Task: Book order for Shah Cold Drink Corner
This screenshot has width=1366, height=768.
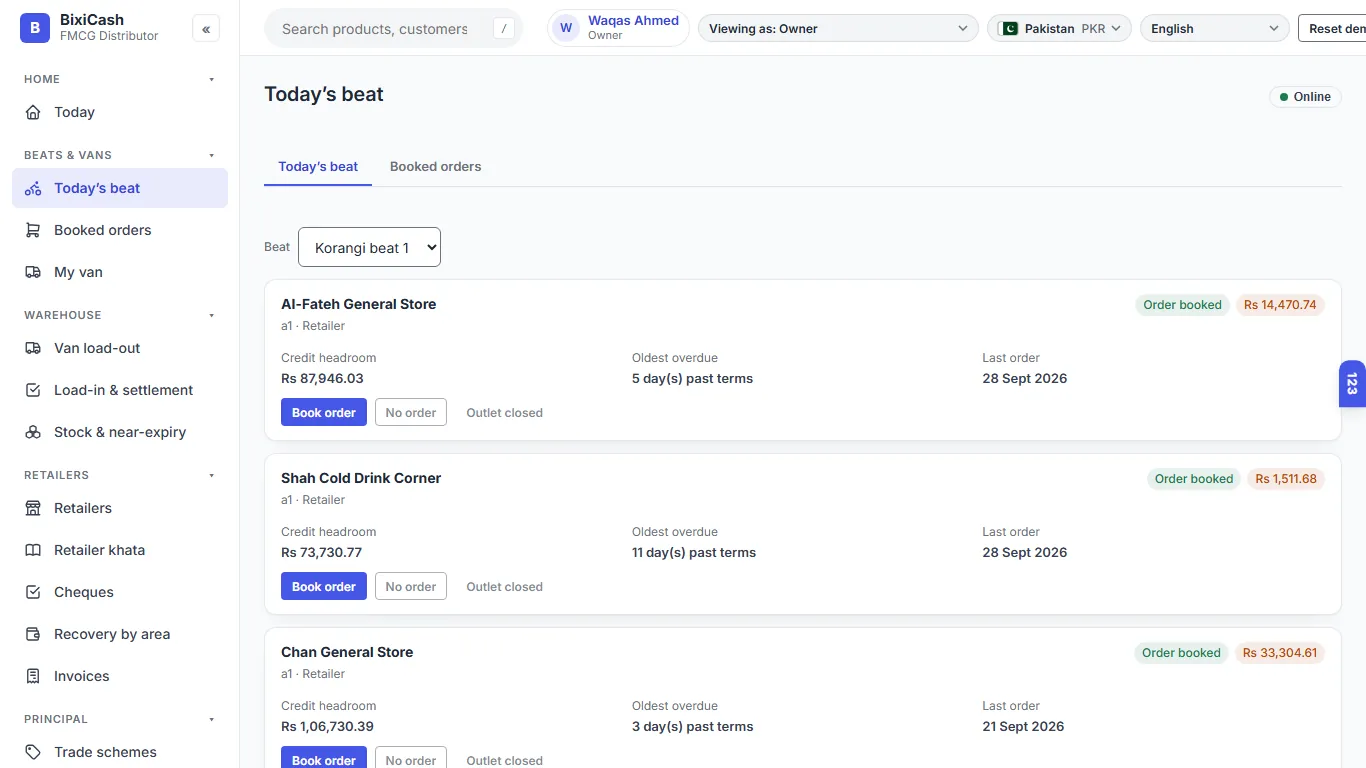Action: (324, 587)
